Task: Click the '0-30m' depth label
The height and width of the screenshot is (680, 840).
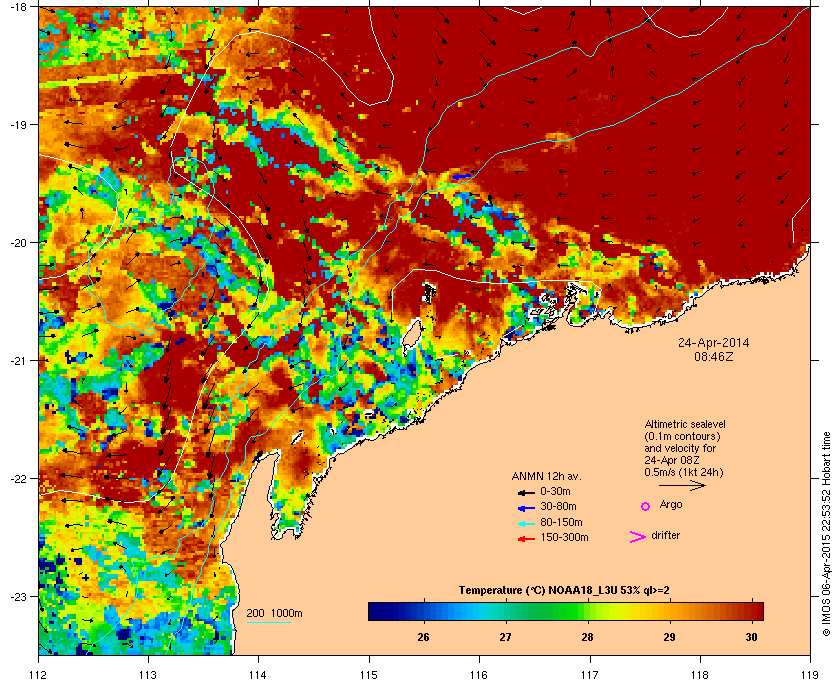Action: tap(555, 491)
